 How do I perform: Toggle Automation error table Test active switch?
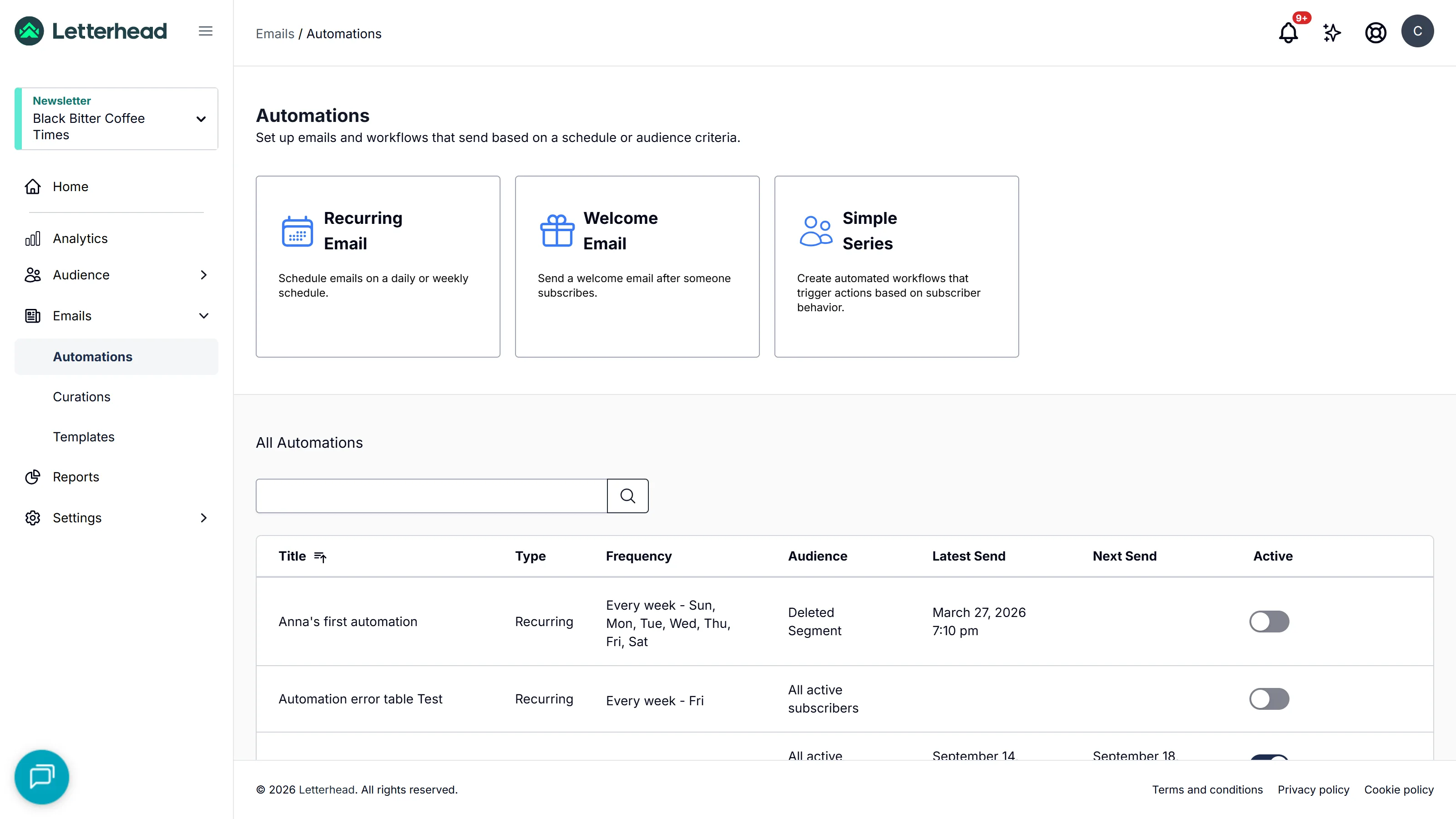[1269, 699]
